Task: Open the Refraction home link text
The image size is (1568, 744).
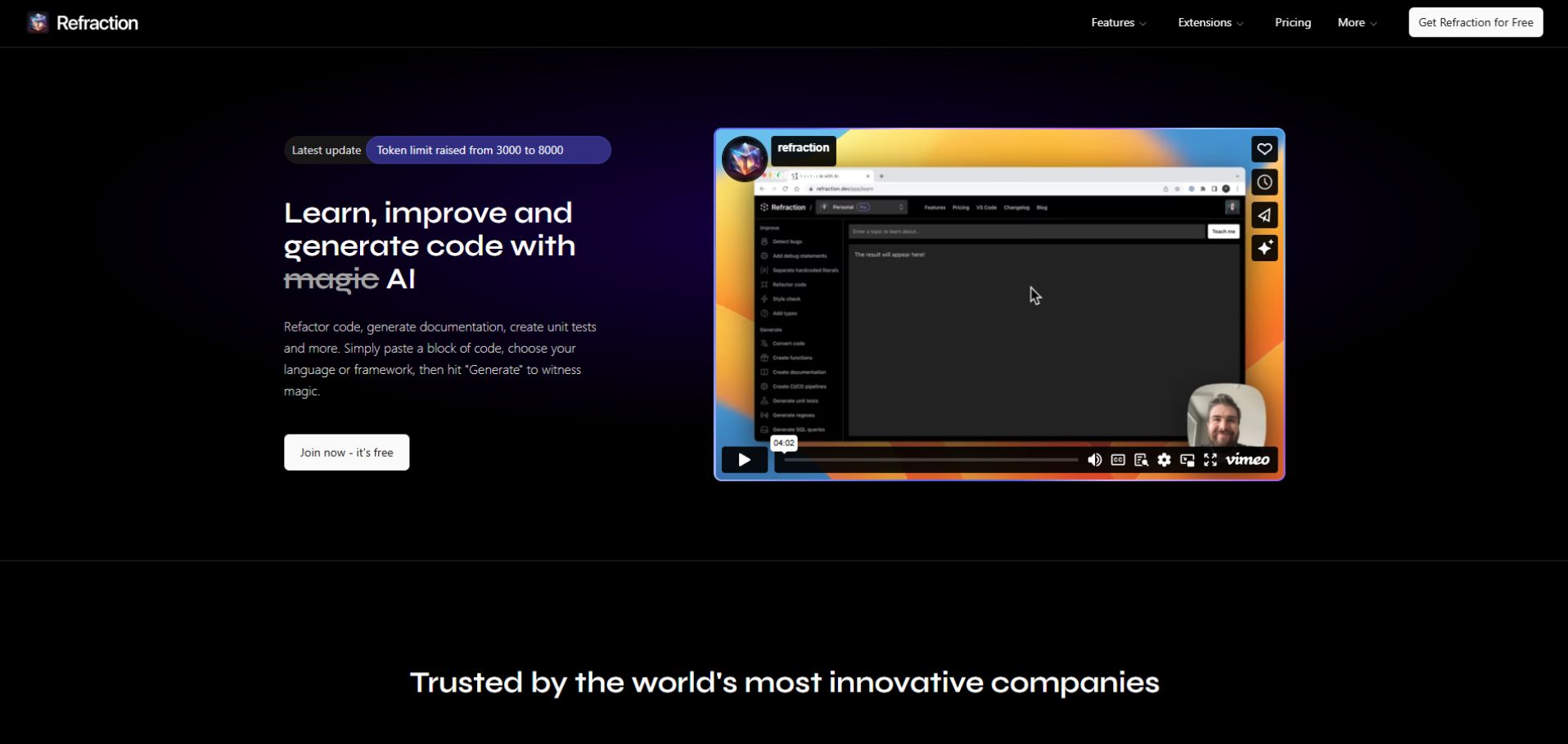Action: click(x=97, y=23)
